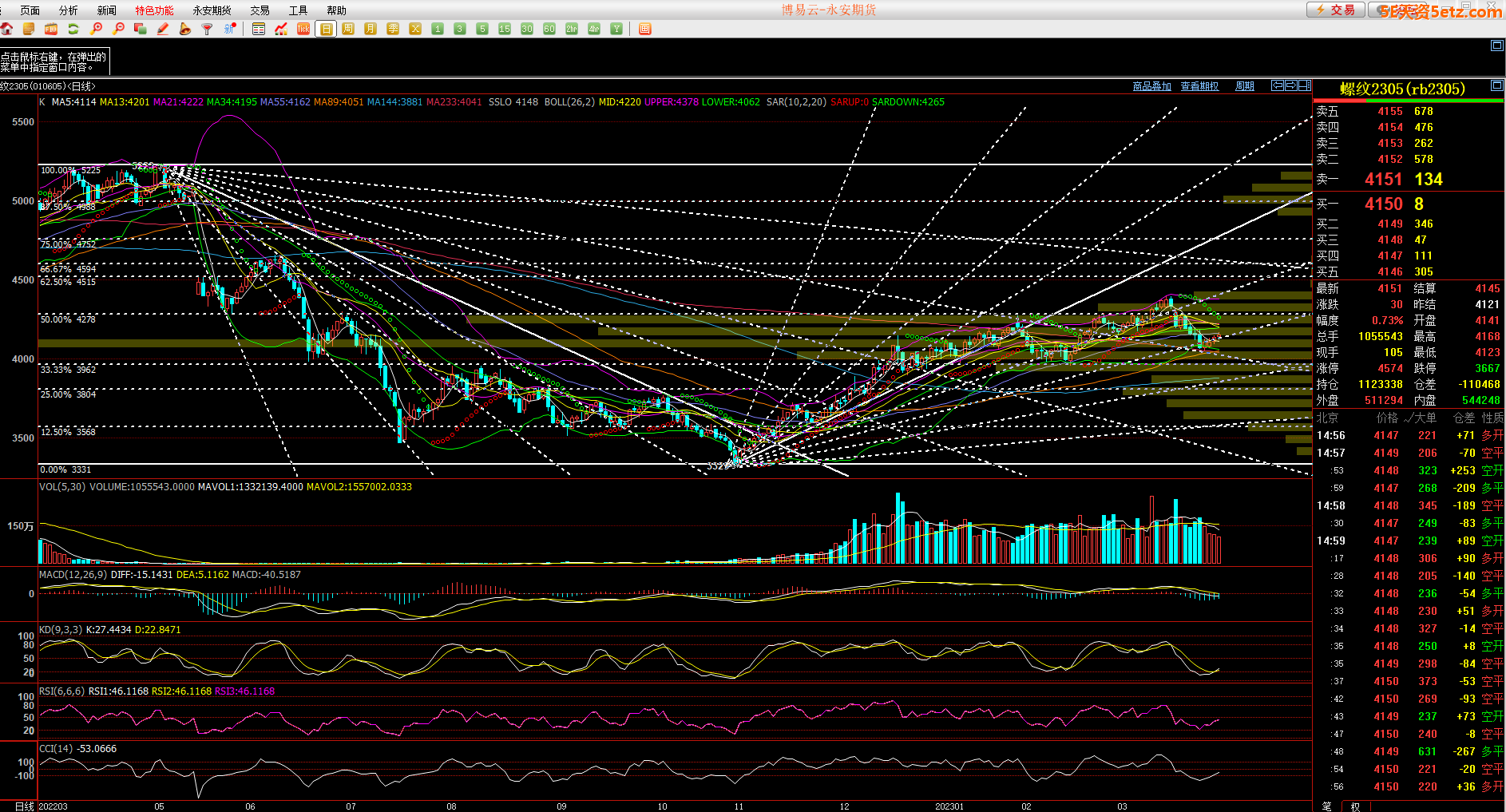Open the quote table list icon
Viewport: 1506px width, 812px height.
pos(259,29)
